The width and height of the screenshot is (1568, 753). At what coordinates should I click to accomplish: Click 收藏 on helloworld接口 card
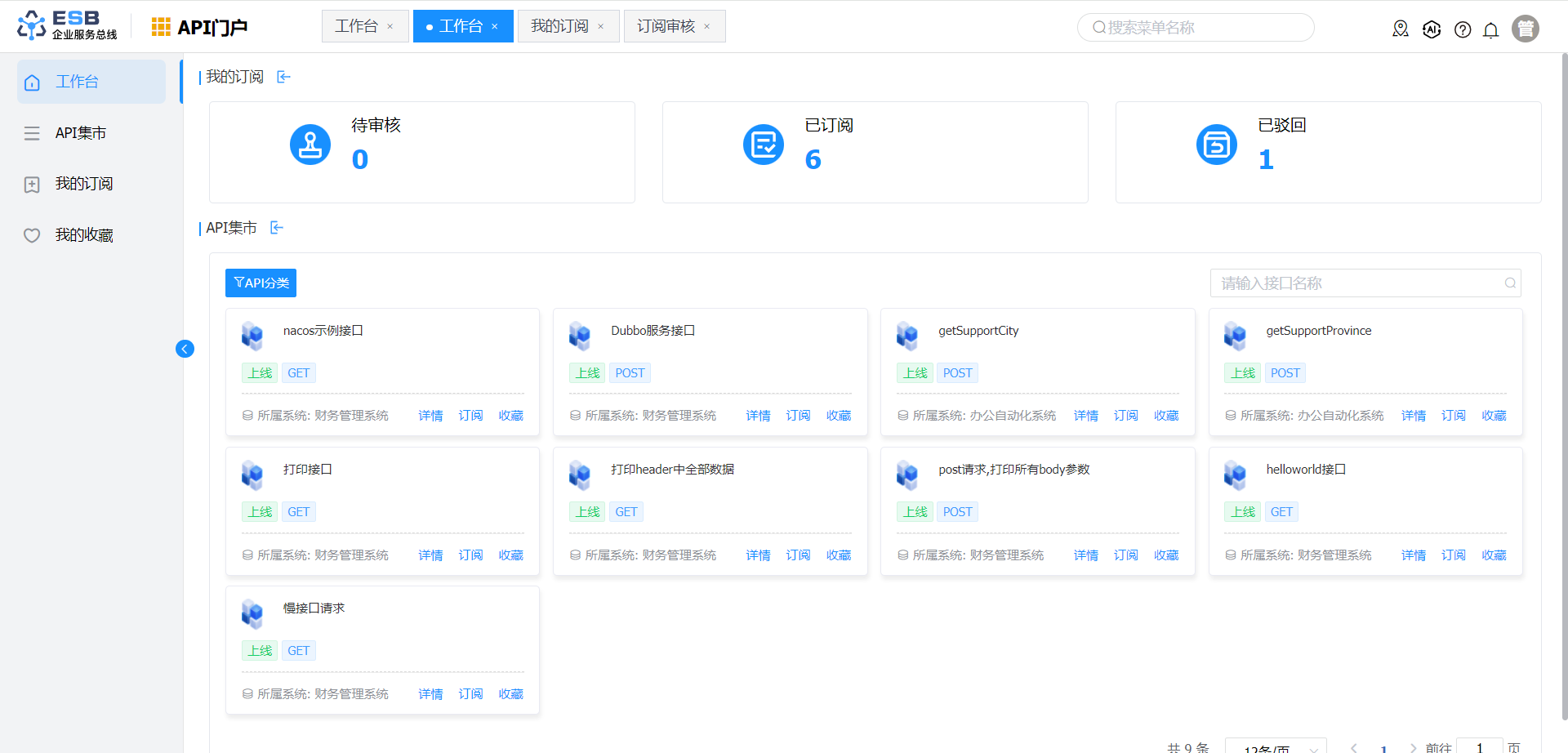pyautogui.click(x=1494, y=555)
